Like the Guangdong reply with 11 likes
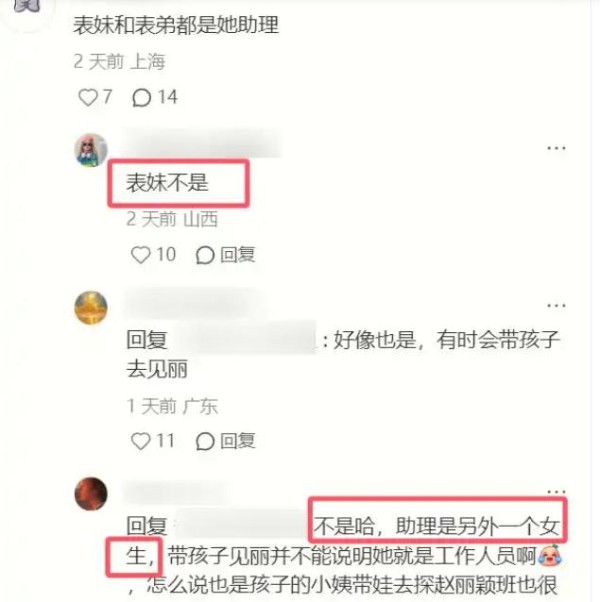 point(140,441)
